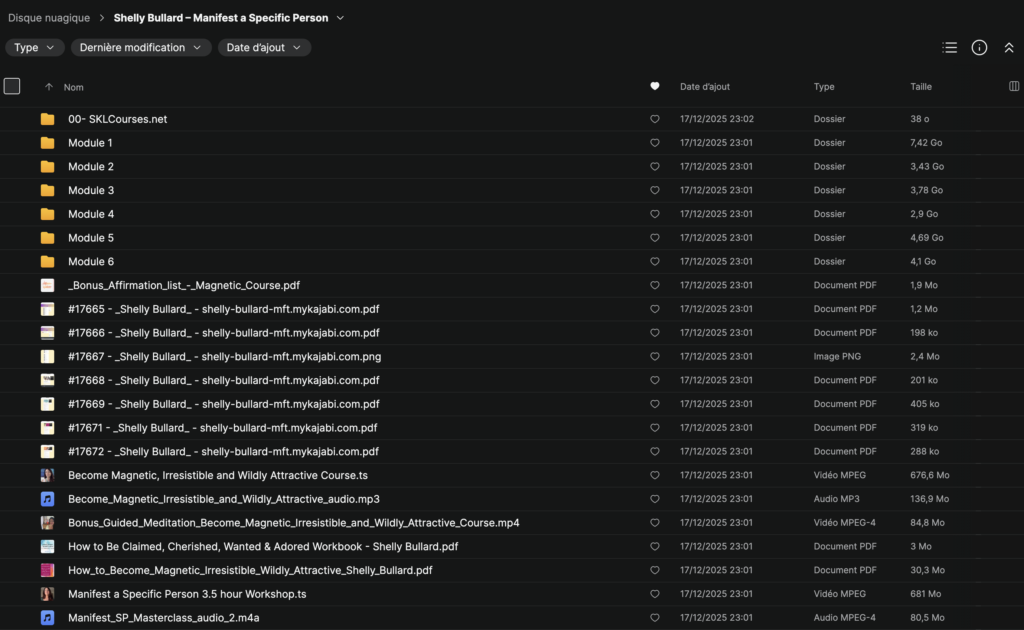
Task: Click the audio.mp3 music file icon
Action: pos(47,499)
